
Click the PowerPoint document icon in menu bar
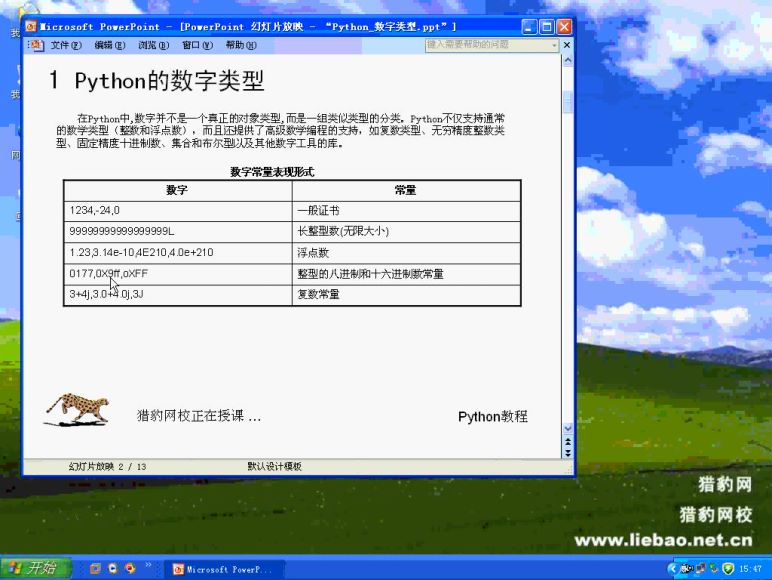pyautogui.click(x=36, y=45)
